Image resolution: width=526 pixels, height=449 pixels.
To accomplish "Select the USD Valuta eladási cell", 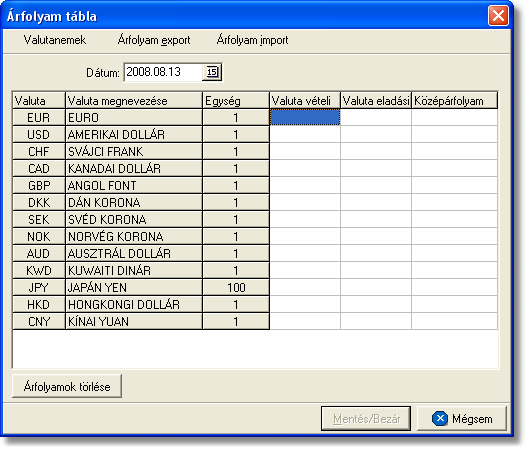I will coord(376,134).
